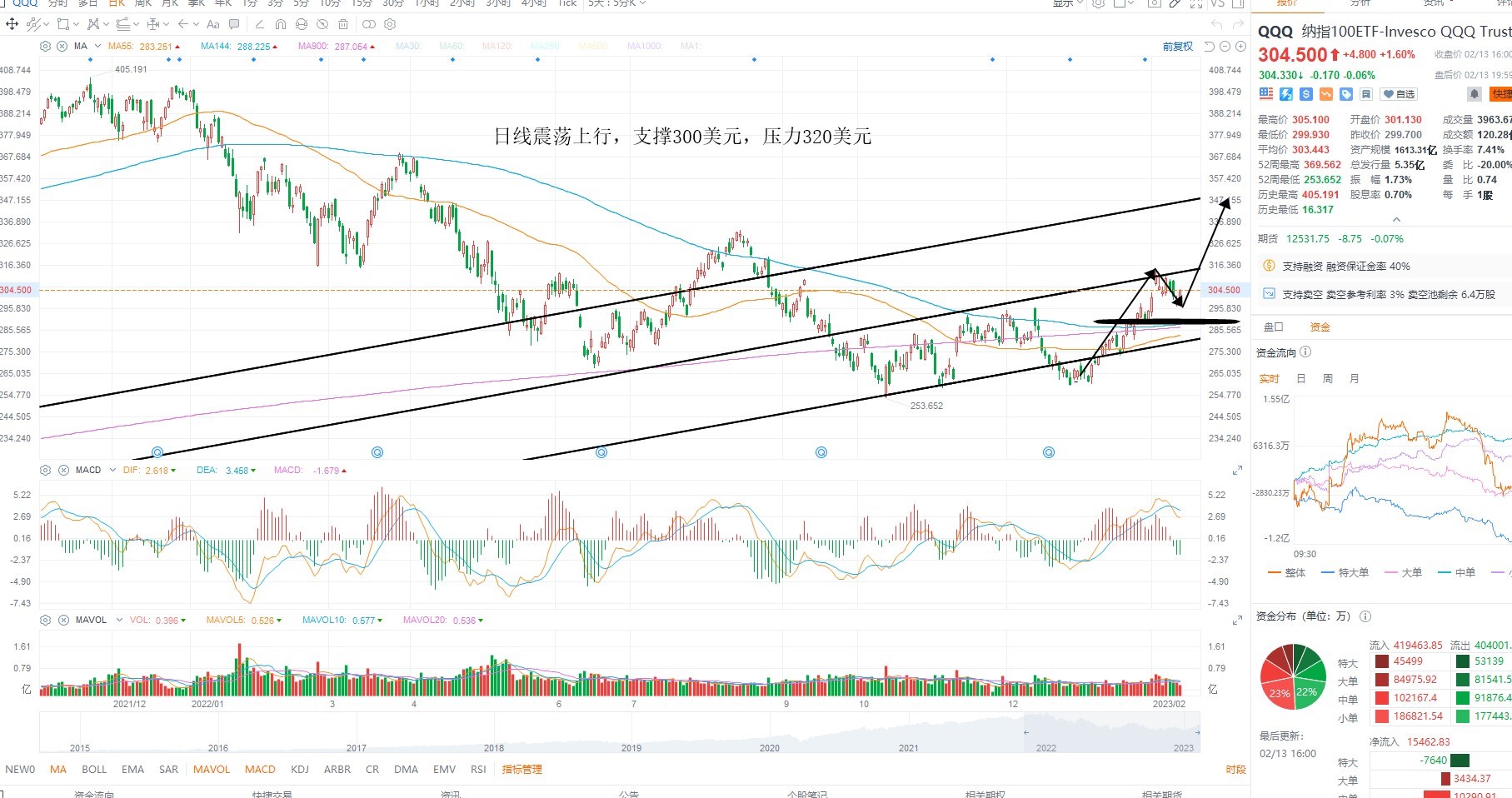Open 指标管理 indicator management
This screenshot has width=1512, height=798.
[x=522, y=770]
